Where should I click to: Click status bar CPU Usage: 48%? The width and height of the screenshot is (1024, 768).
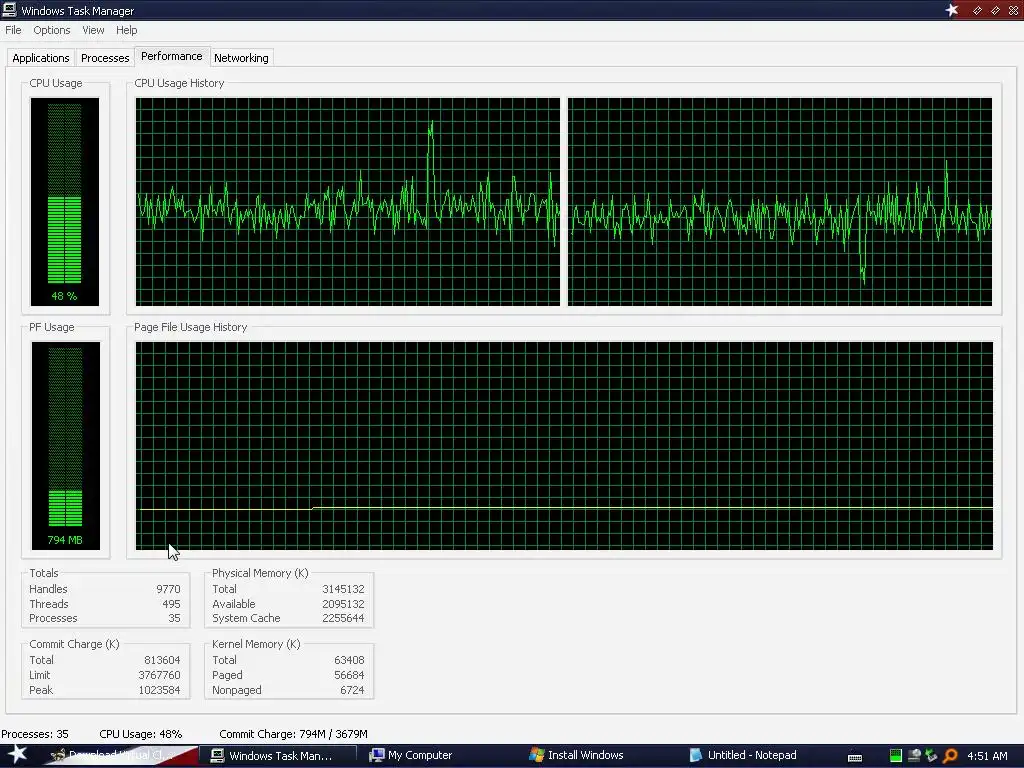click(x=140, y=734)
